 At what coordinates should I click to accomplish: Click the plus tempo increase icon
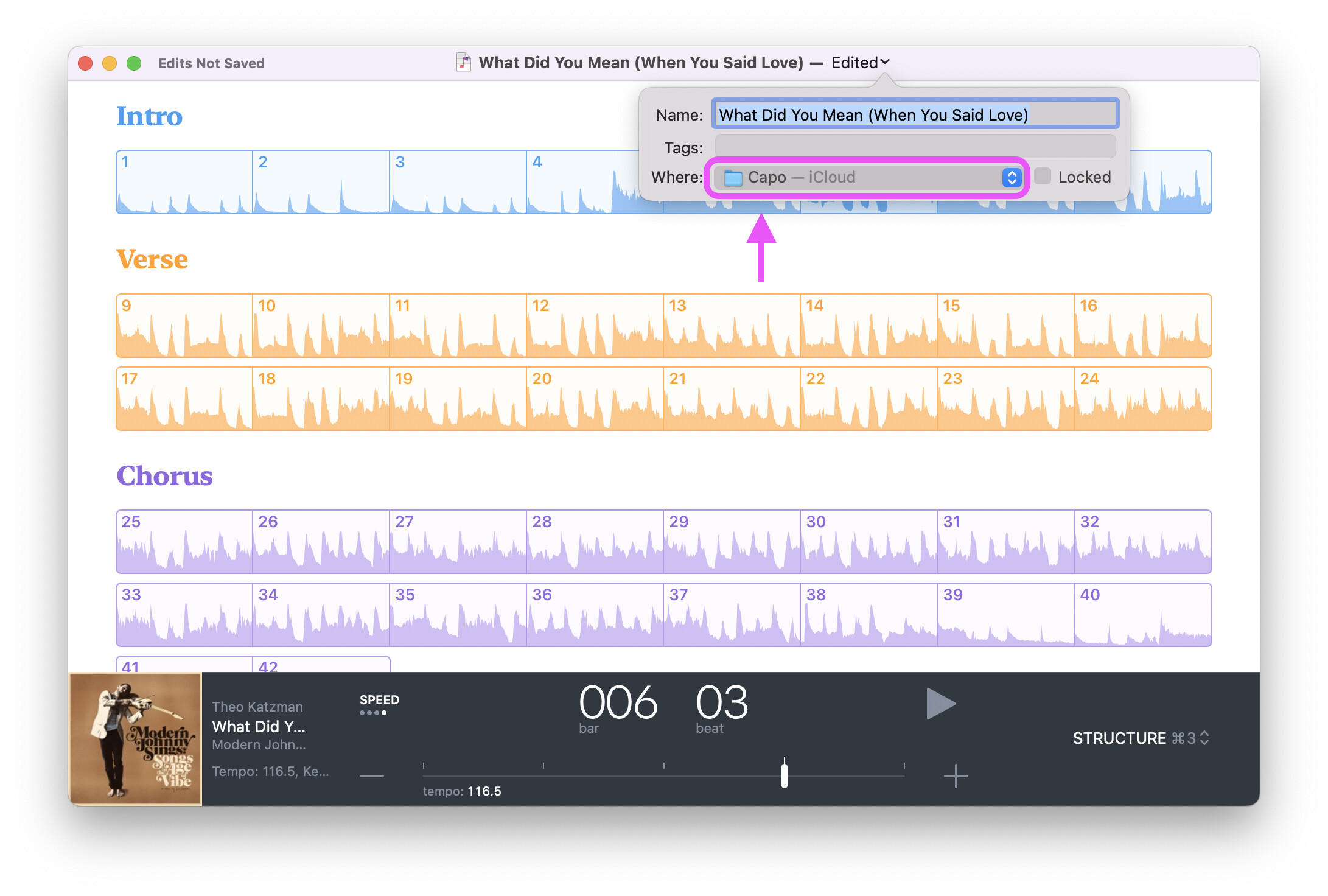(x=956, y=776)
